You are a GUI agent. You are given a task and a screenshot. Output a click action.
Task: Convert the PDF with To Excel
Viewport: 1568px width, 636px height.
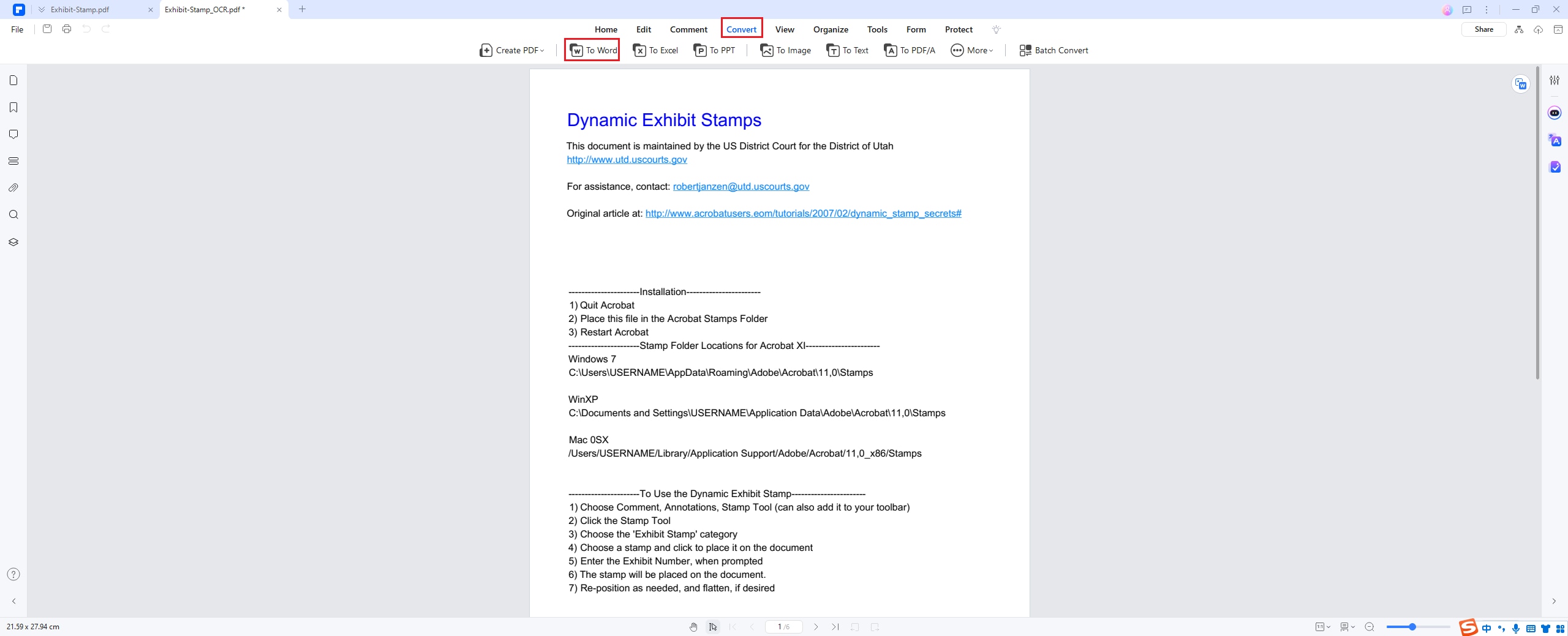pos(655,50)
